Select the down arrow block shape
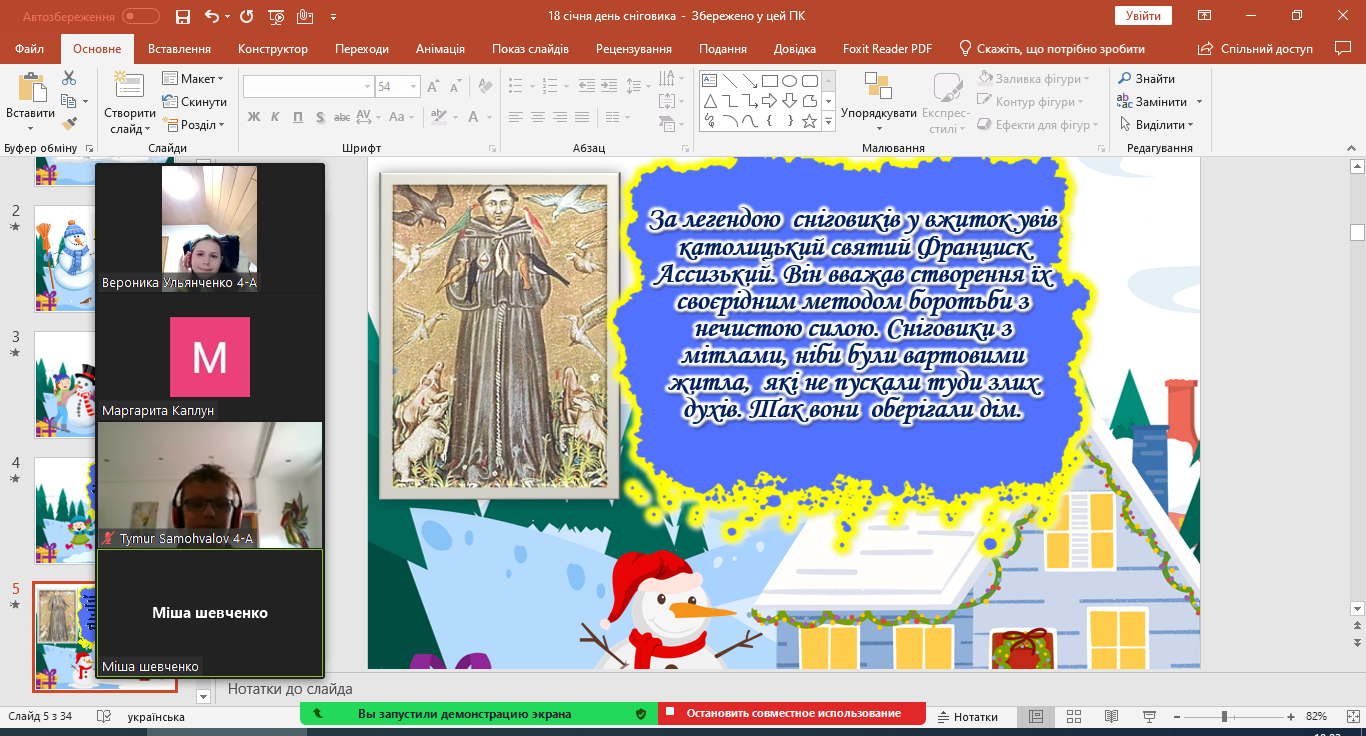The width and height of the screenshot is (1366, 736). click(789, 101)
